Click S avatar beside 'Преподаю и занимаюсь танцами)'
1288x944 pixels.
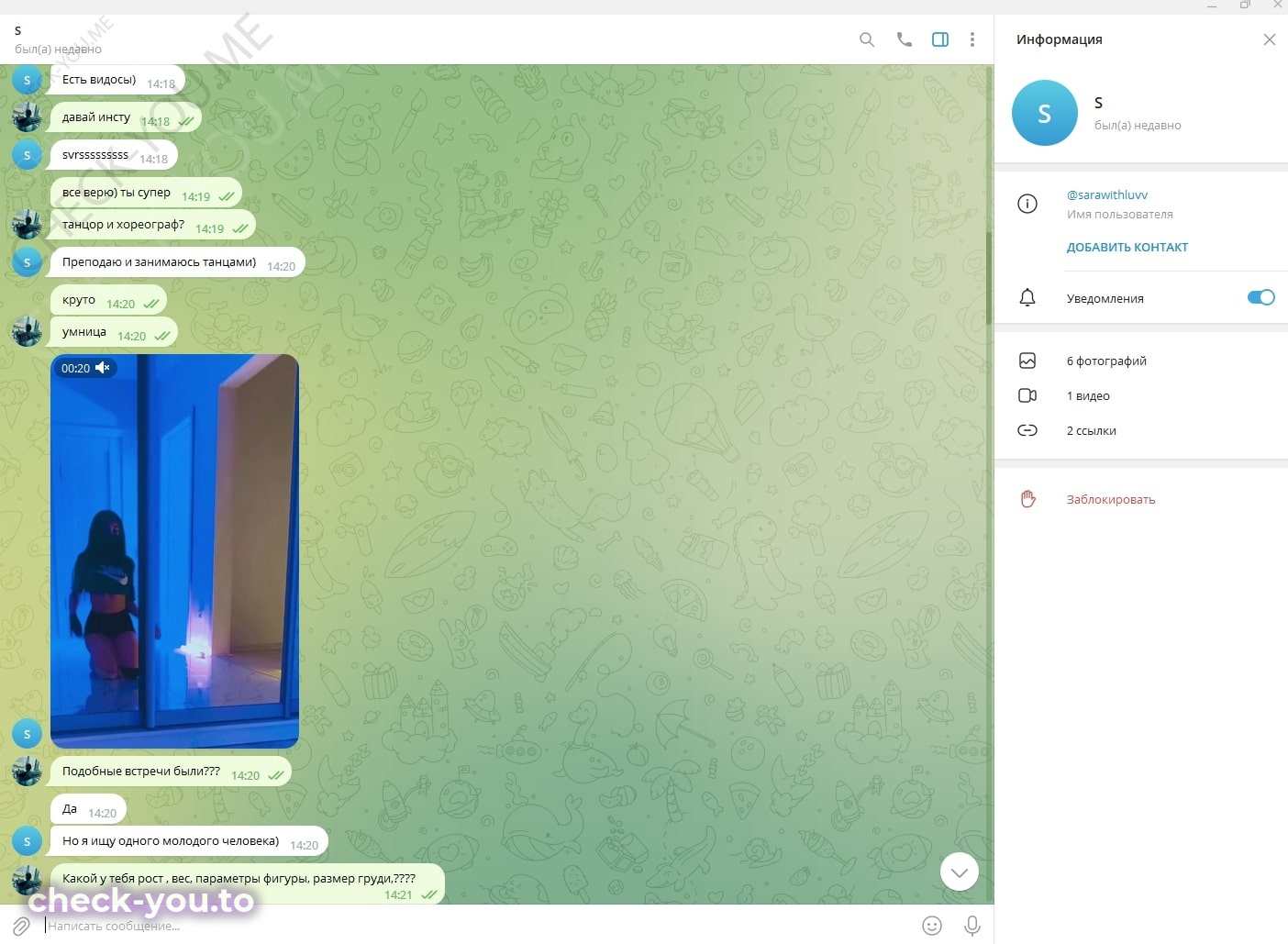pyautogui.click(x=27, y=262)
